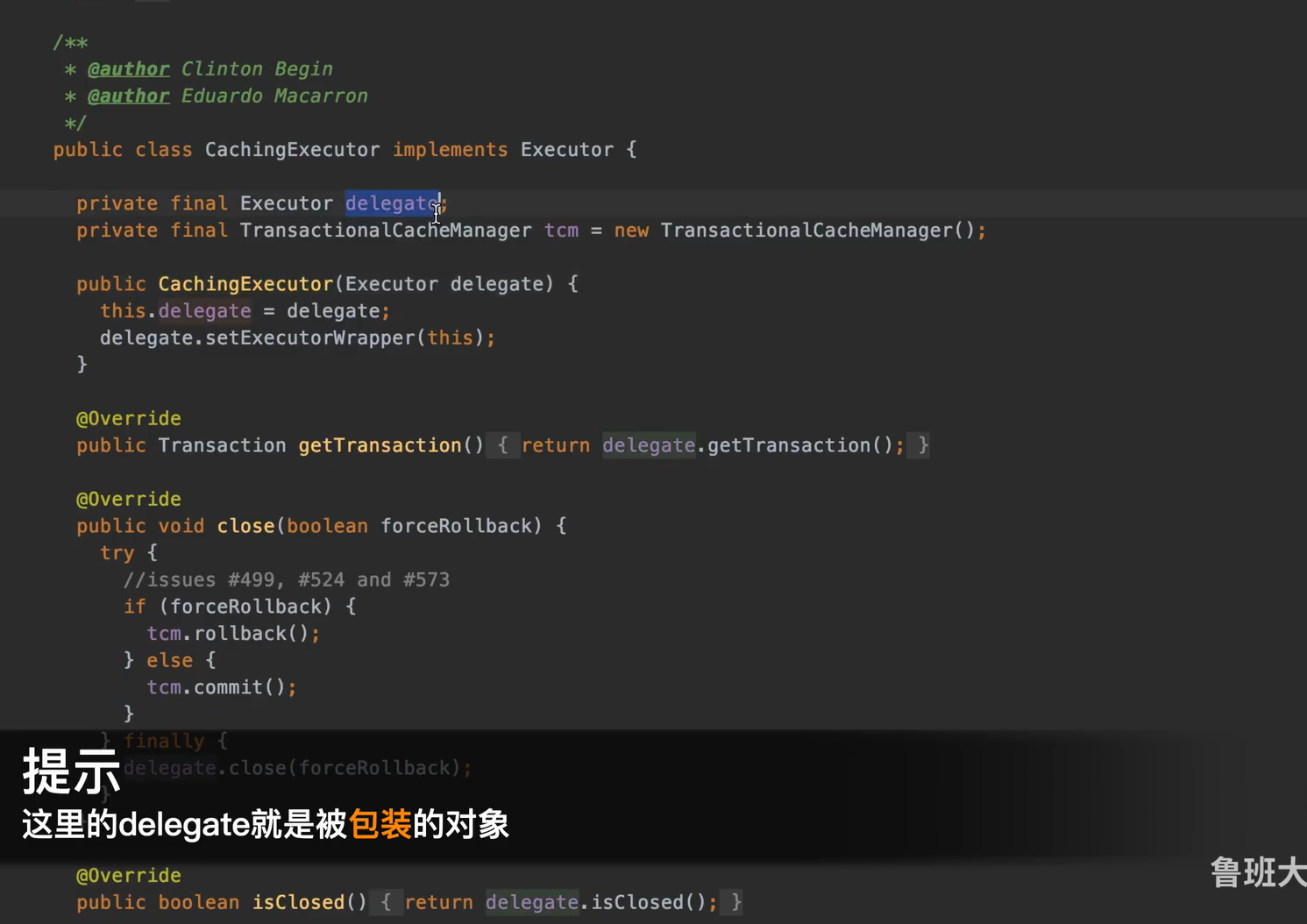The width and height of the screenshot is (1307, 924).
Task: Expand the folded getTransaction method opening brace
Action: [502, 445]
